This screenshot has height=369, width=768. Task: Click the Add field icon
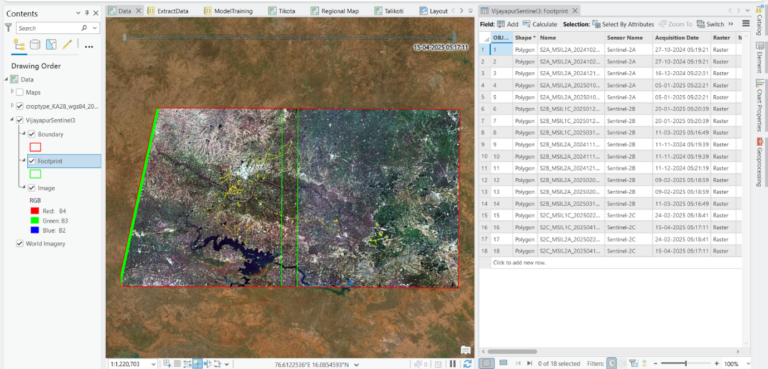coord(501,24)
